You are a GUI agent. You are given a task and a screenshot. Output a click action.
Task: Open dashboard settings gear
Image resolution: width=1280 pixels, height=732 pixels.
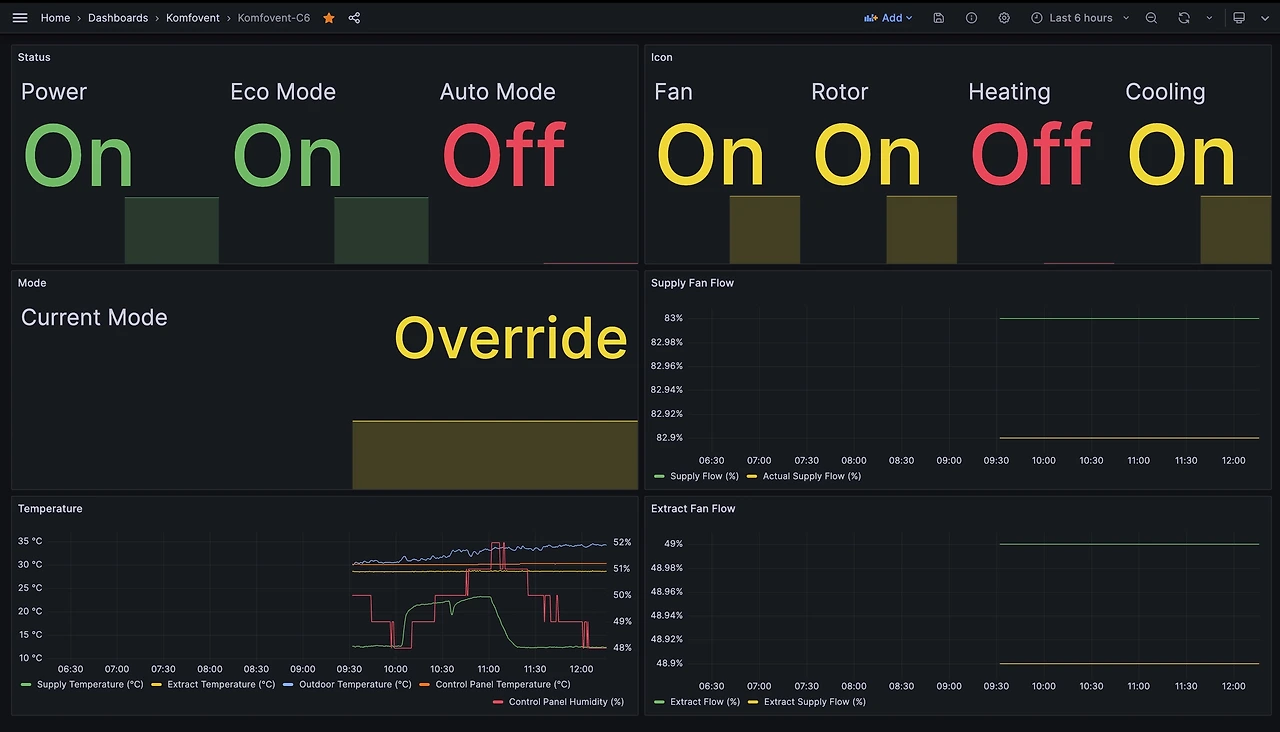(x=1004, y=18)
